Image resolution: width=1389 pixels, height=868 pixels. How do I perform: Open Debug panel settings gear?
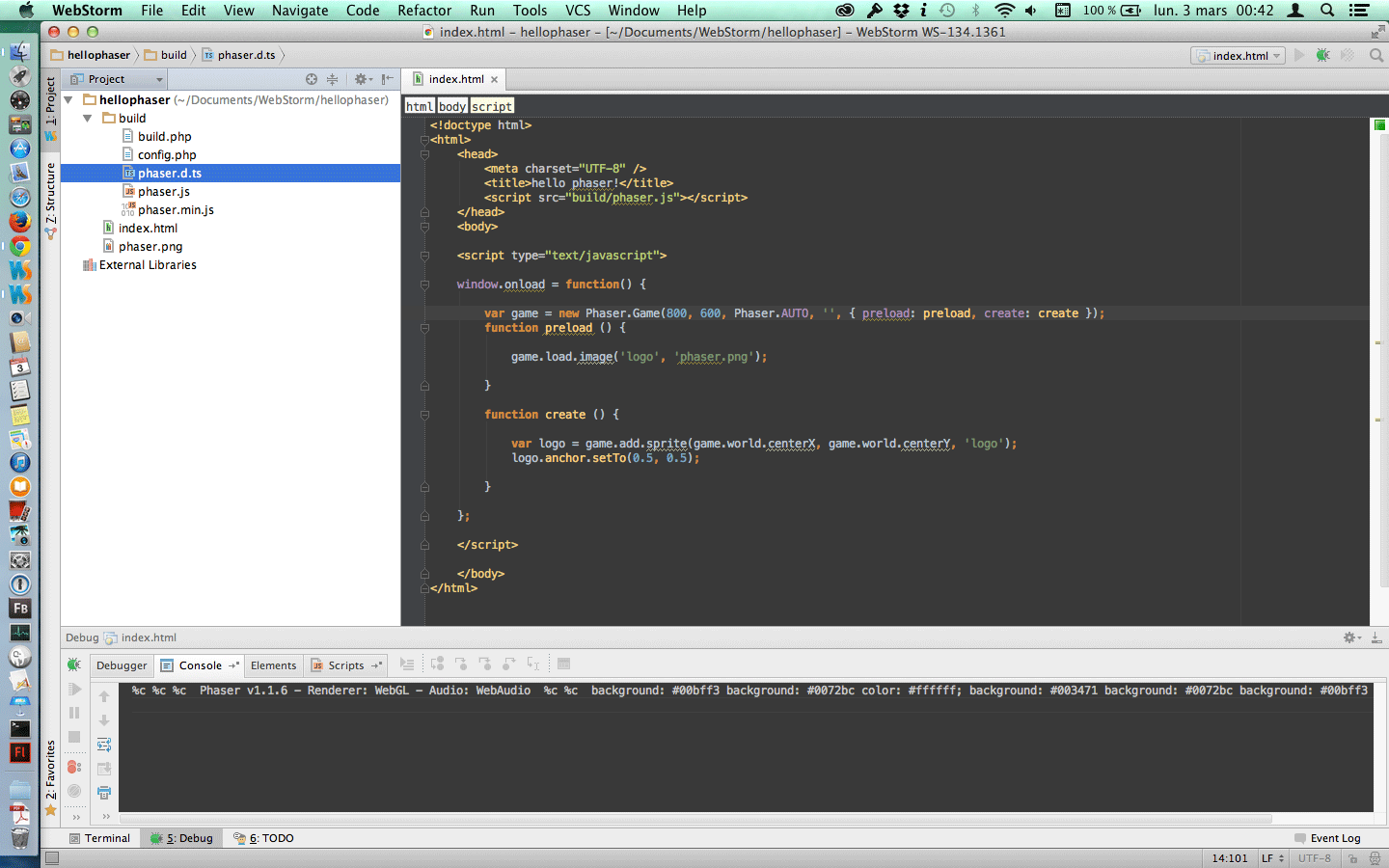1352,637
